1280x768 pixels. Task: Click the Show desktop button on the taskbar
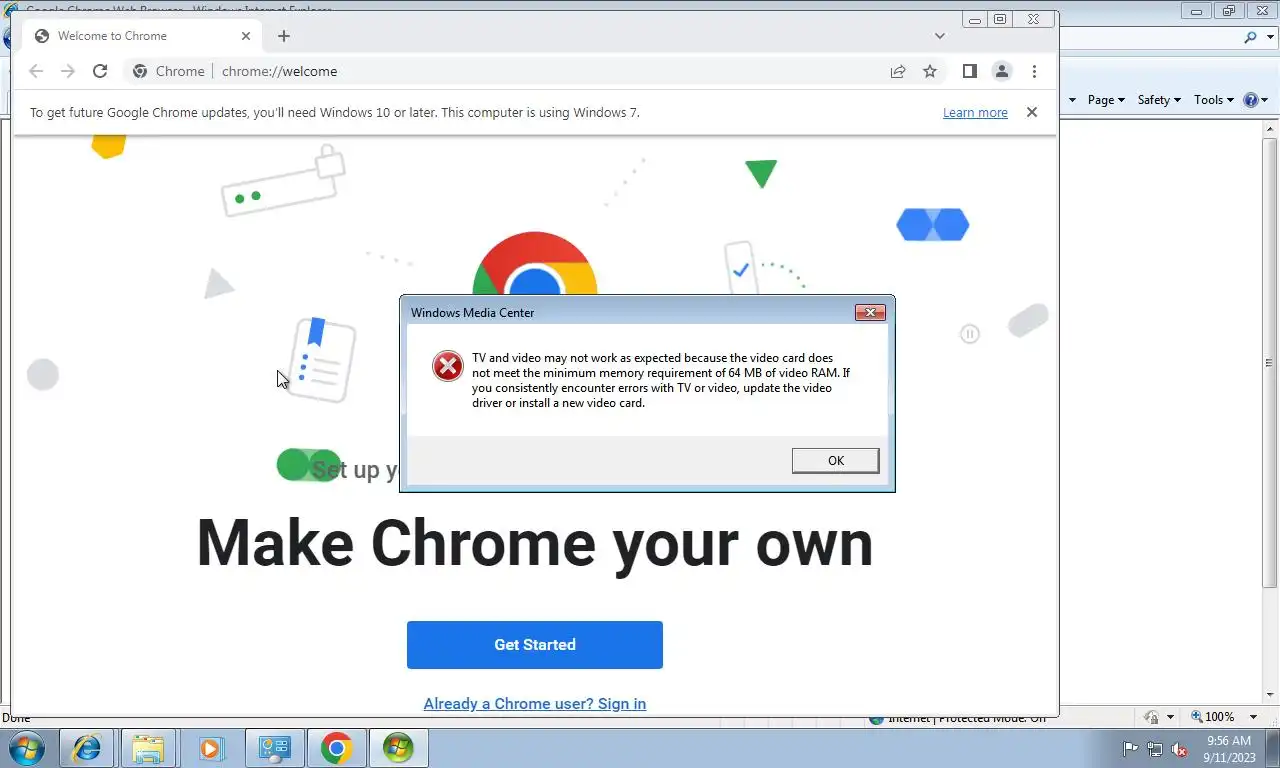(x=1272, y=748)
